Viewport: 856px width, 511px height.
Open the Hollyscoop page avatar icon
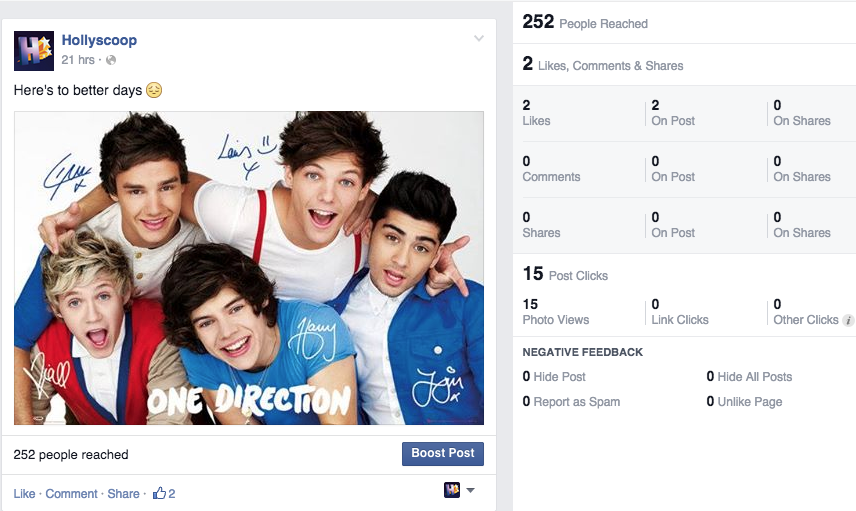(34, 51)
